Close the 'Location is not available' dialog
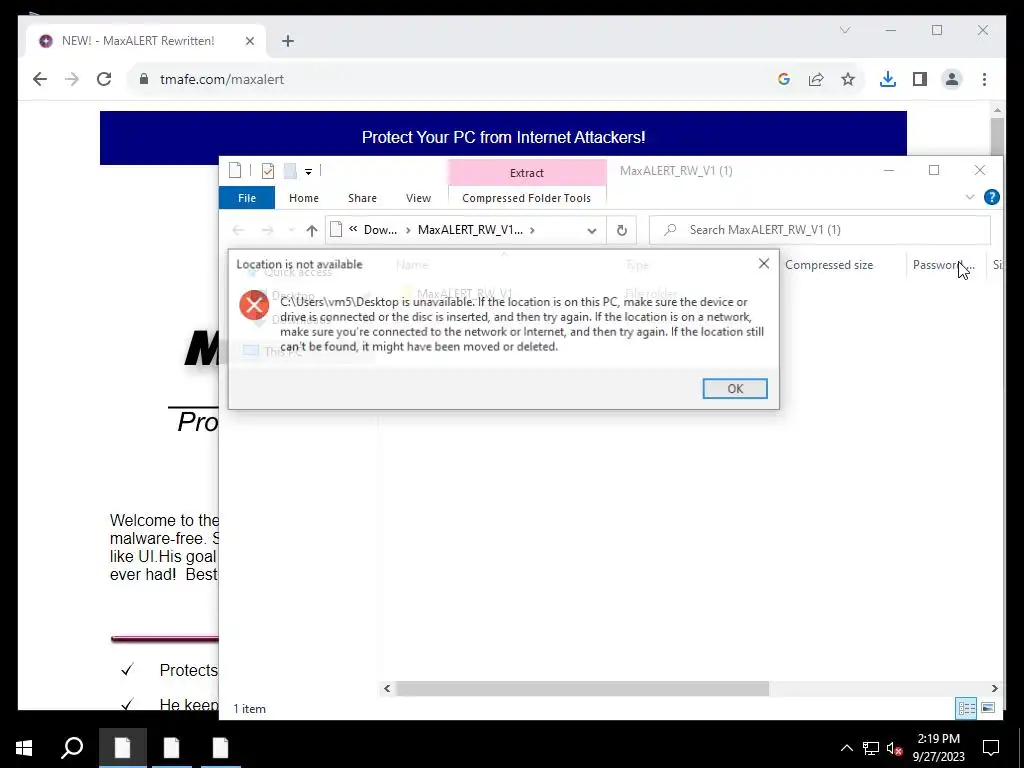The width and height of the screenshot is (1024, 768). pyautogui.click(x=763, y=264)
